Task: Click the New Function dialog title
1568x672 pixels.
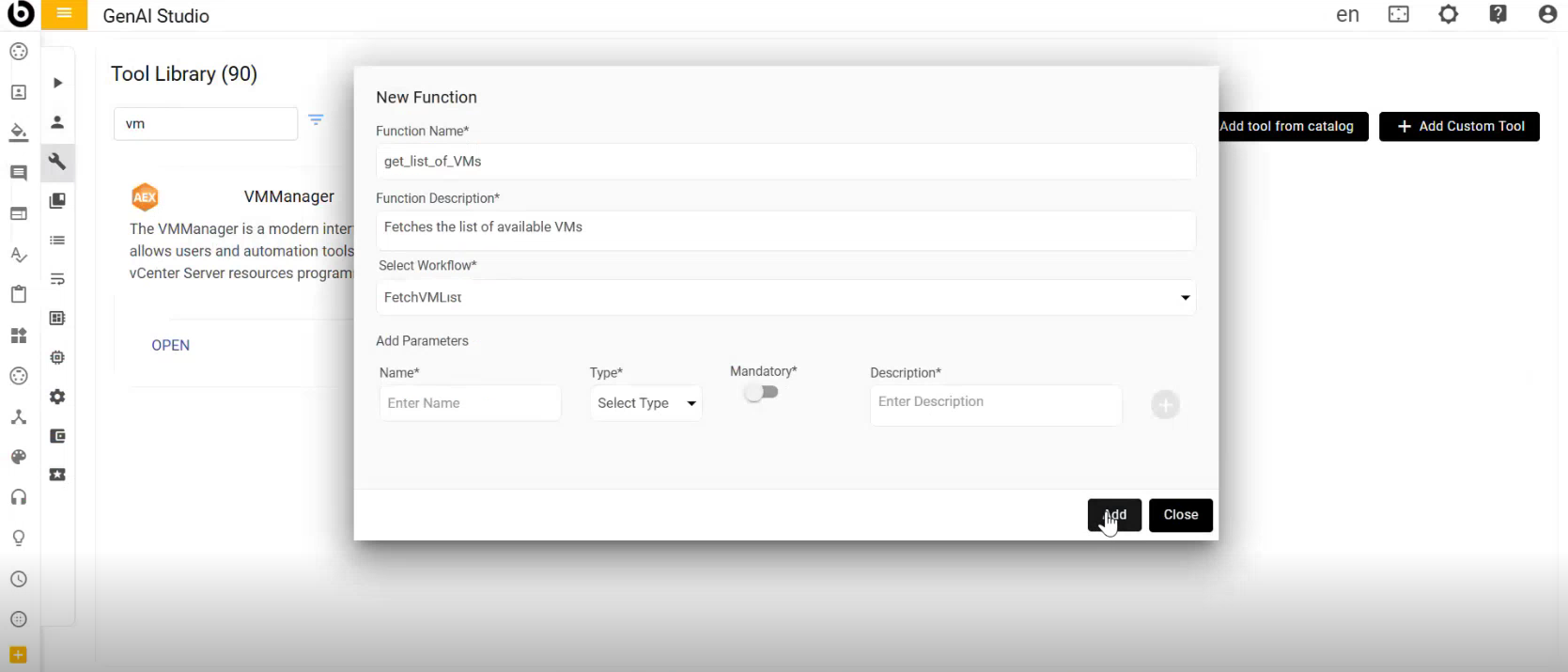Action: [x=427, y=97]
